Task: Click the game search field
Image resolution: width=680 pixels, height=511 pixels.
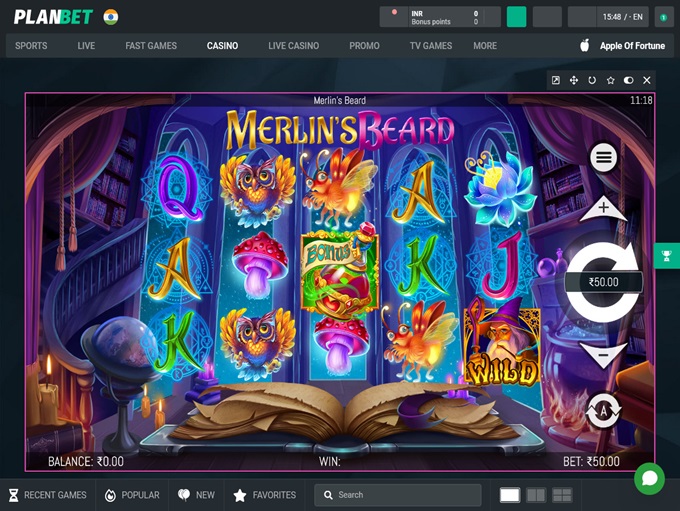Action: click(x=398, y=495)
